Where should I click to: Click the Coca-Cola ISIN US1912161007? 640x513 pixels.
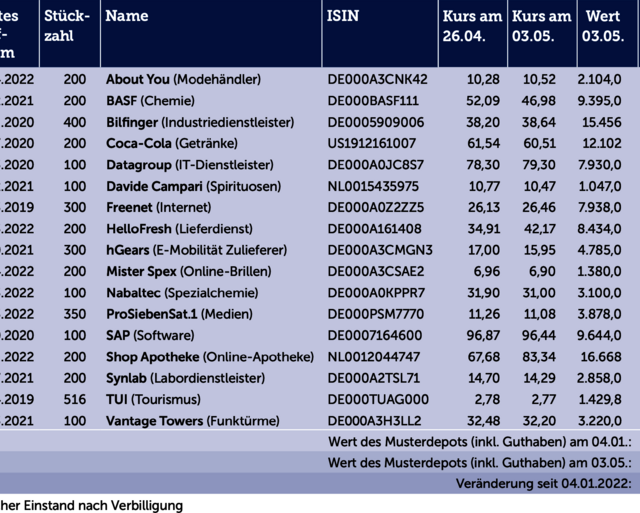[376, 144]
